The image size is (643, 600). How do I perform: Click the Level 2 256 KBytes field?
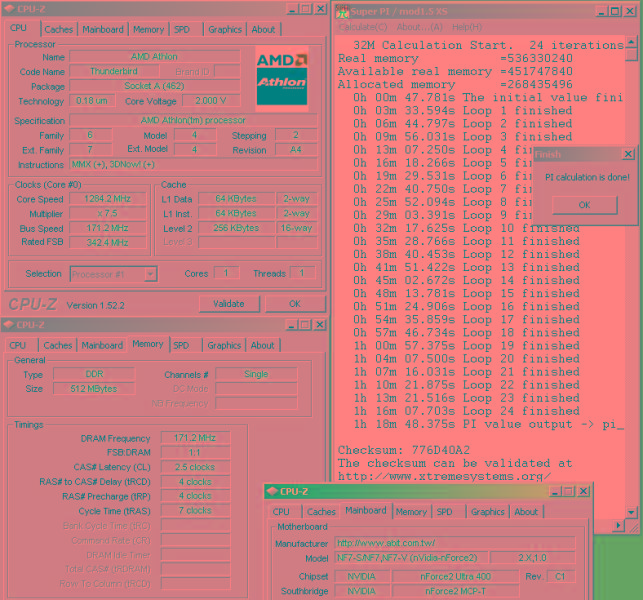(236, 228)
